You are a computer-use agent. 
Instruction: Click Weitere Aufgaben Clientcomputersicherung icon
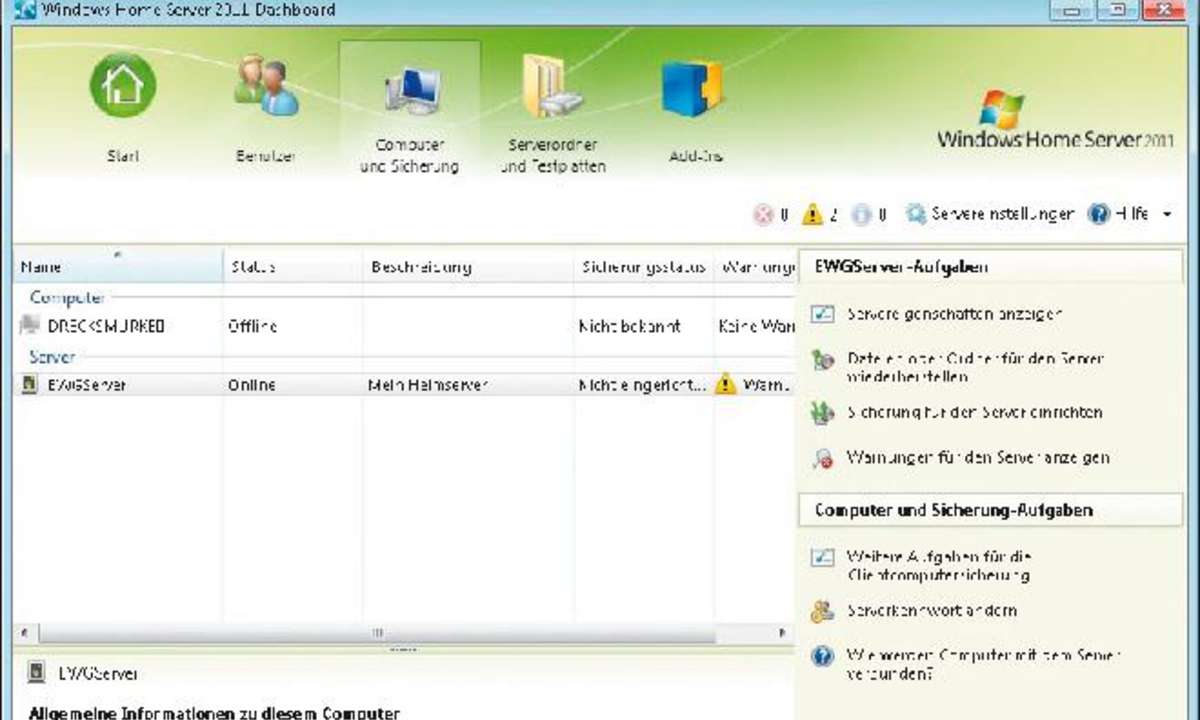click(x=822, y=557)
